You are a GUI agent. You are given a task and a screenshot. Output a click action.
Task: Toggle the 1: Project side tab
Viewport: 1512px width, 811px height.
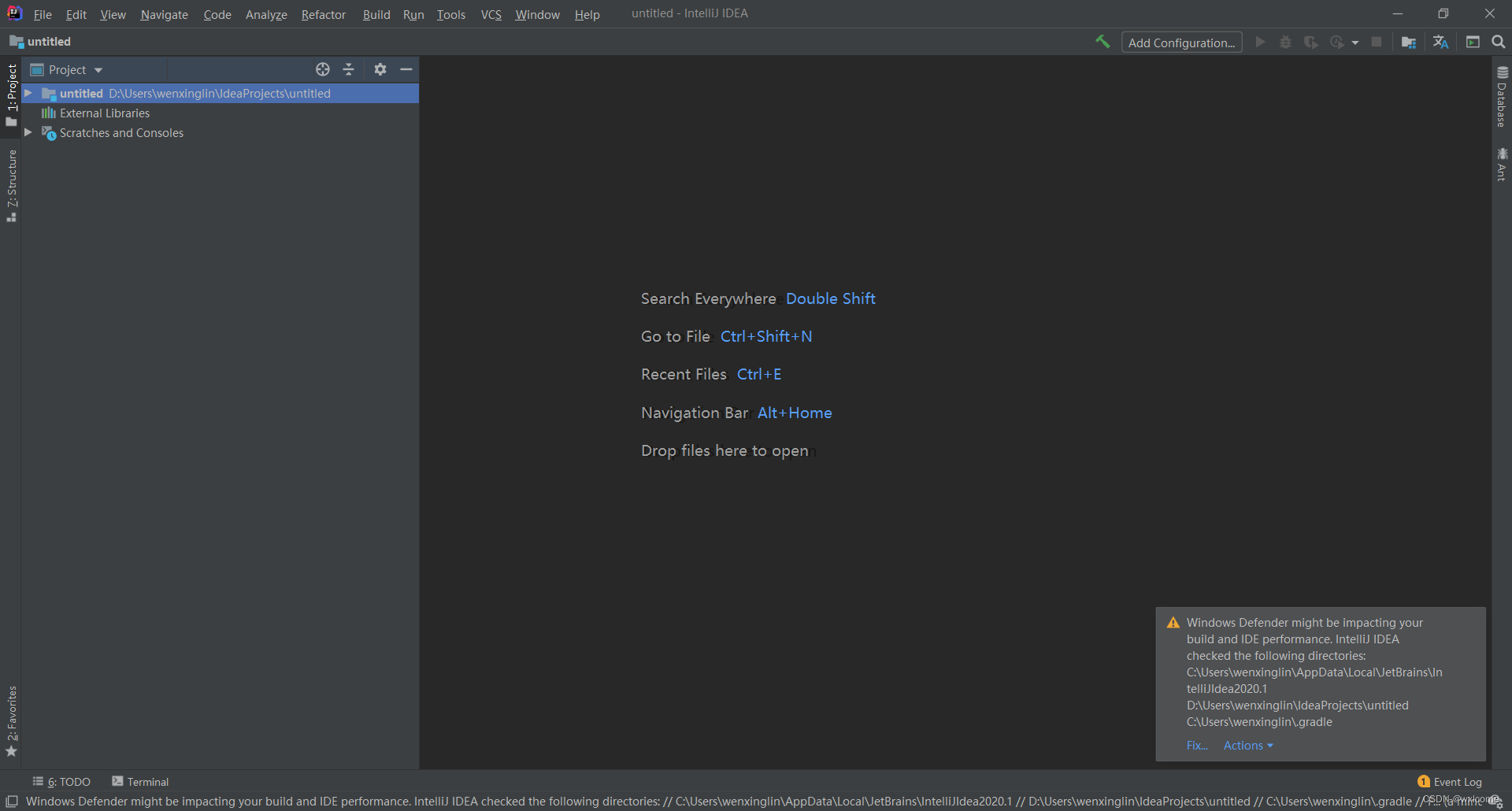[x=11, y=94]
